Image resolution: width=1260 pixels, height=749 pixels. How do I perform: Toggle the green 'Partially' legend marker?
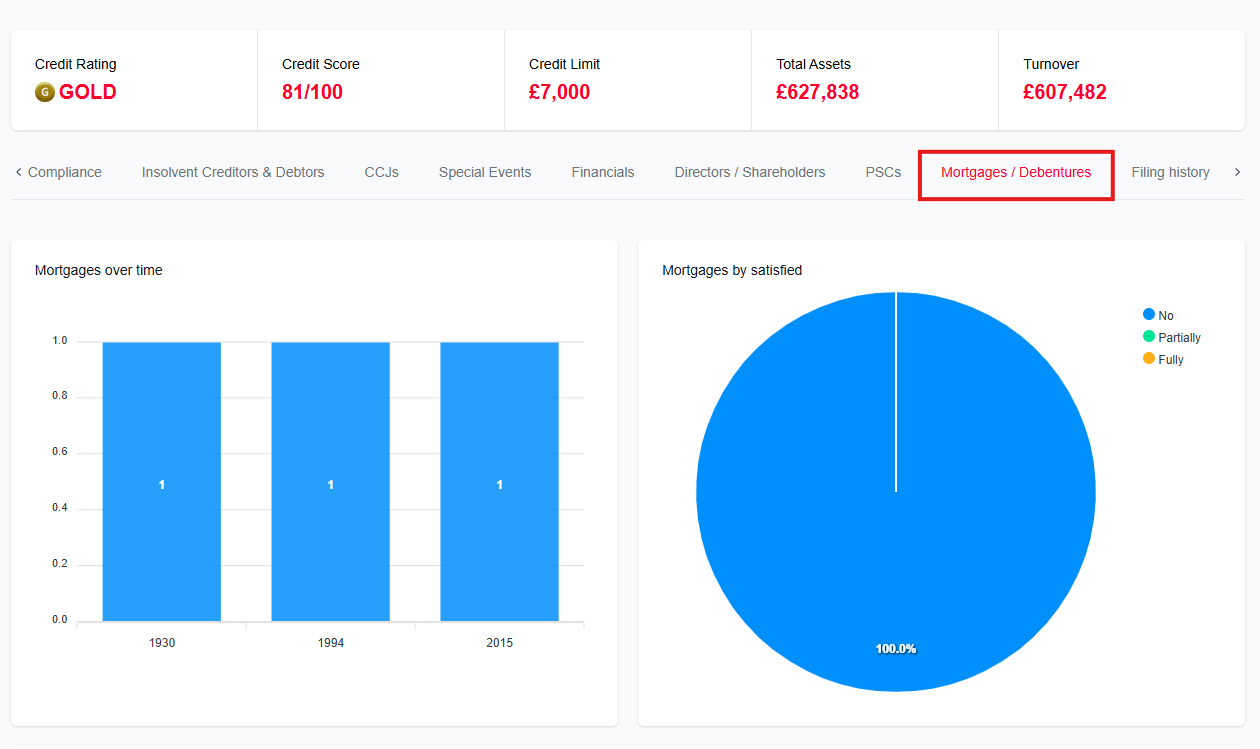click(x=1149, y=337)
